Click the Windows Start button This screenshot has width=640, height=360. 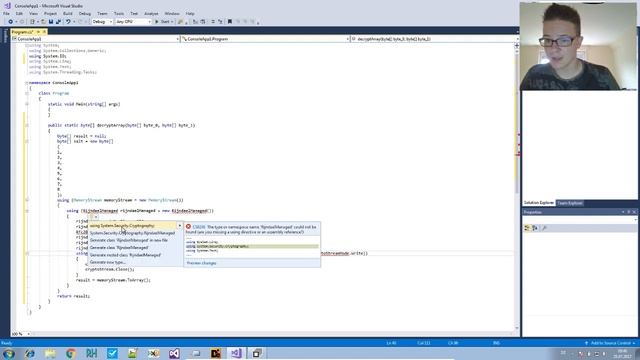[9, 353]
